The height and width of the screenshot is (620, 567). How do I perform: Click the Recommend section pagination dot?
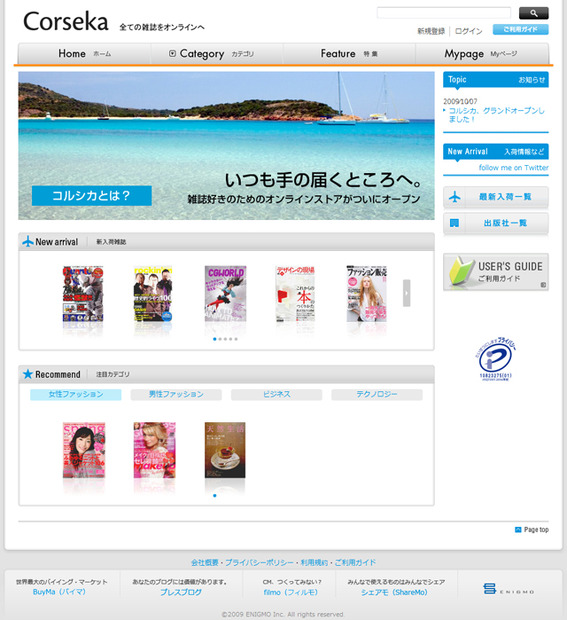(x=215, y=495)
